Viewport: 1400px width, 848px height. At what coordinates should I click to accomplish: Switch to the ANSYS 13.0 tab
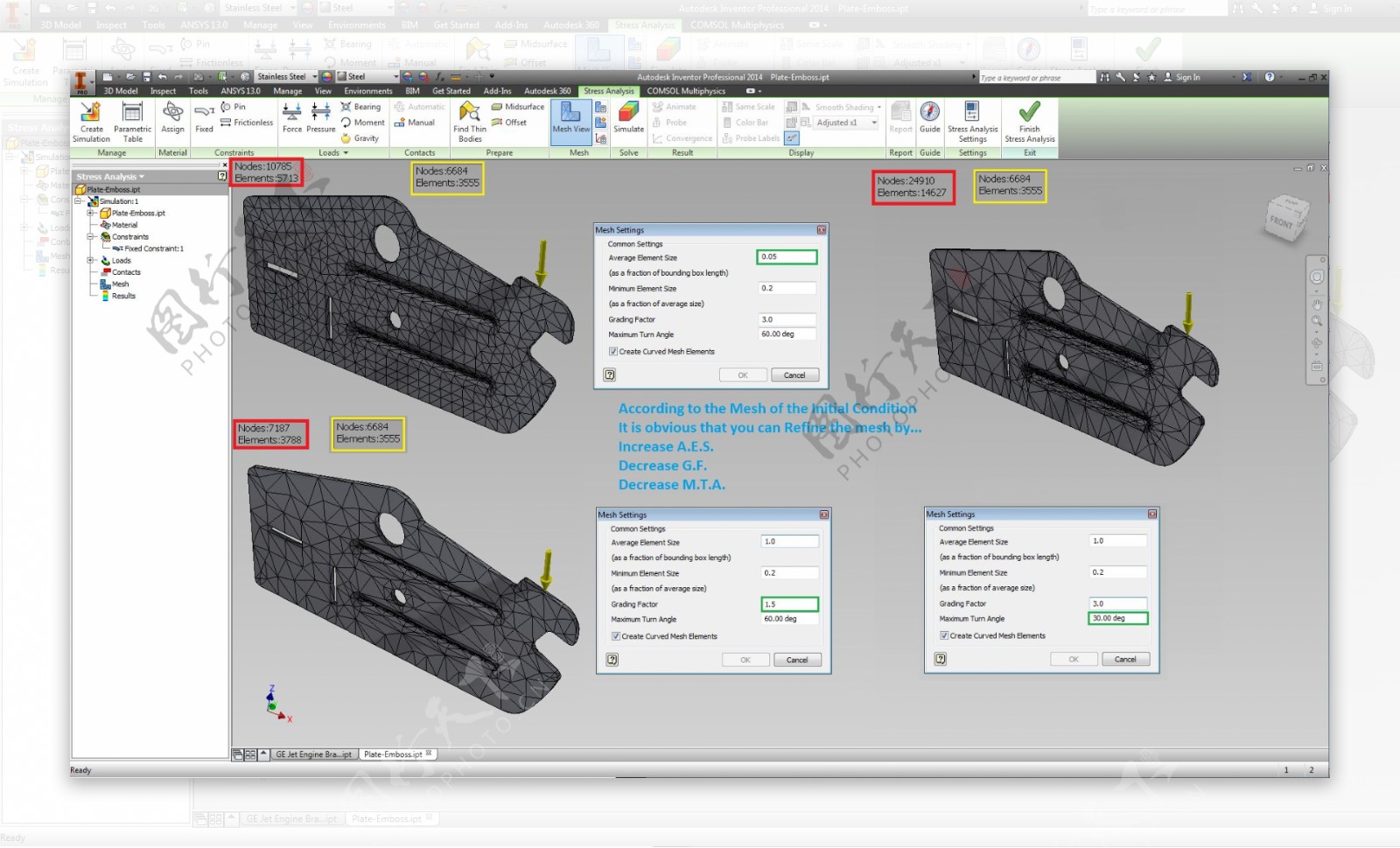coord(240,91)
